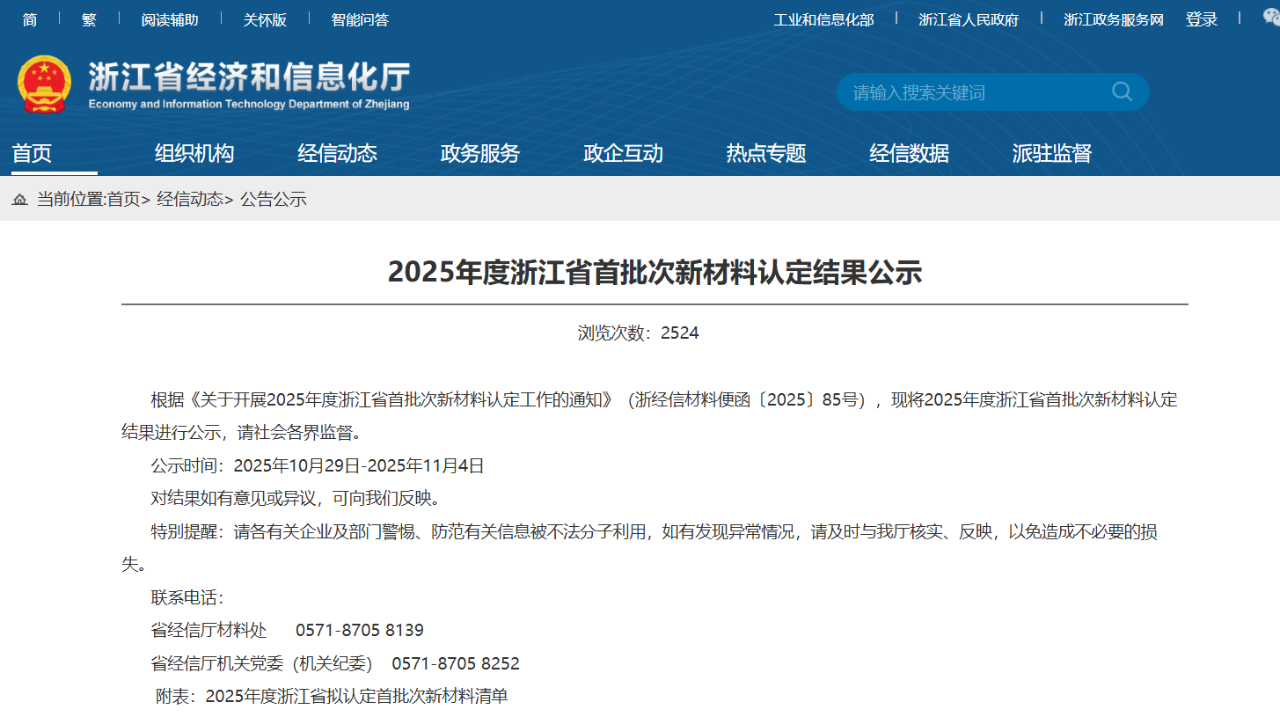Visit 浙江省人民政府 link
This screenshot has height=713, width=1280.
[968, 20]
